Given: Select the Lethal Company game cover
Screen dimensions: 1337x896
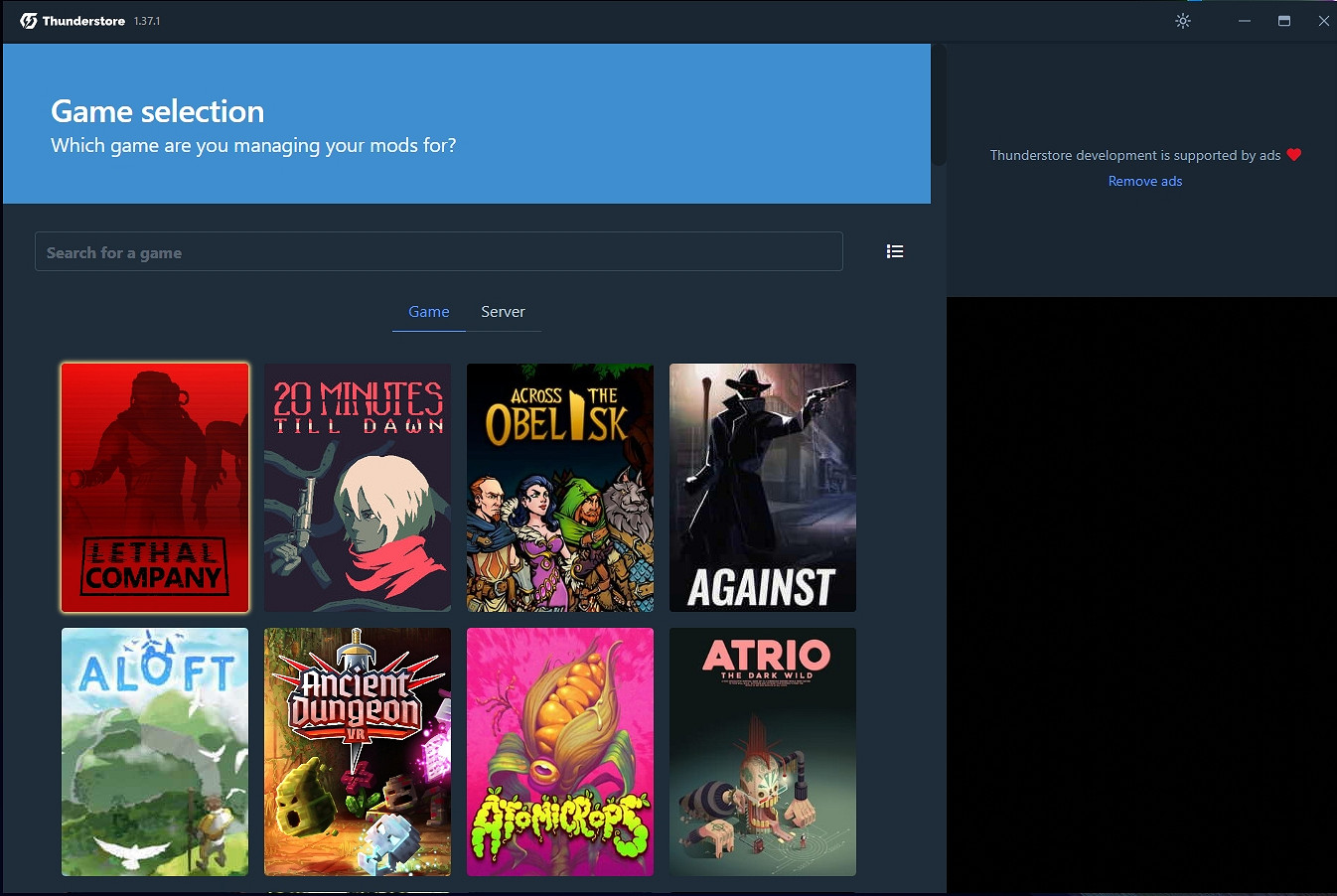Looking at the screenshot, I should 155,487.
